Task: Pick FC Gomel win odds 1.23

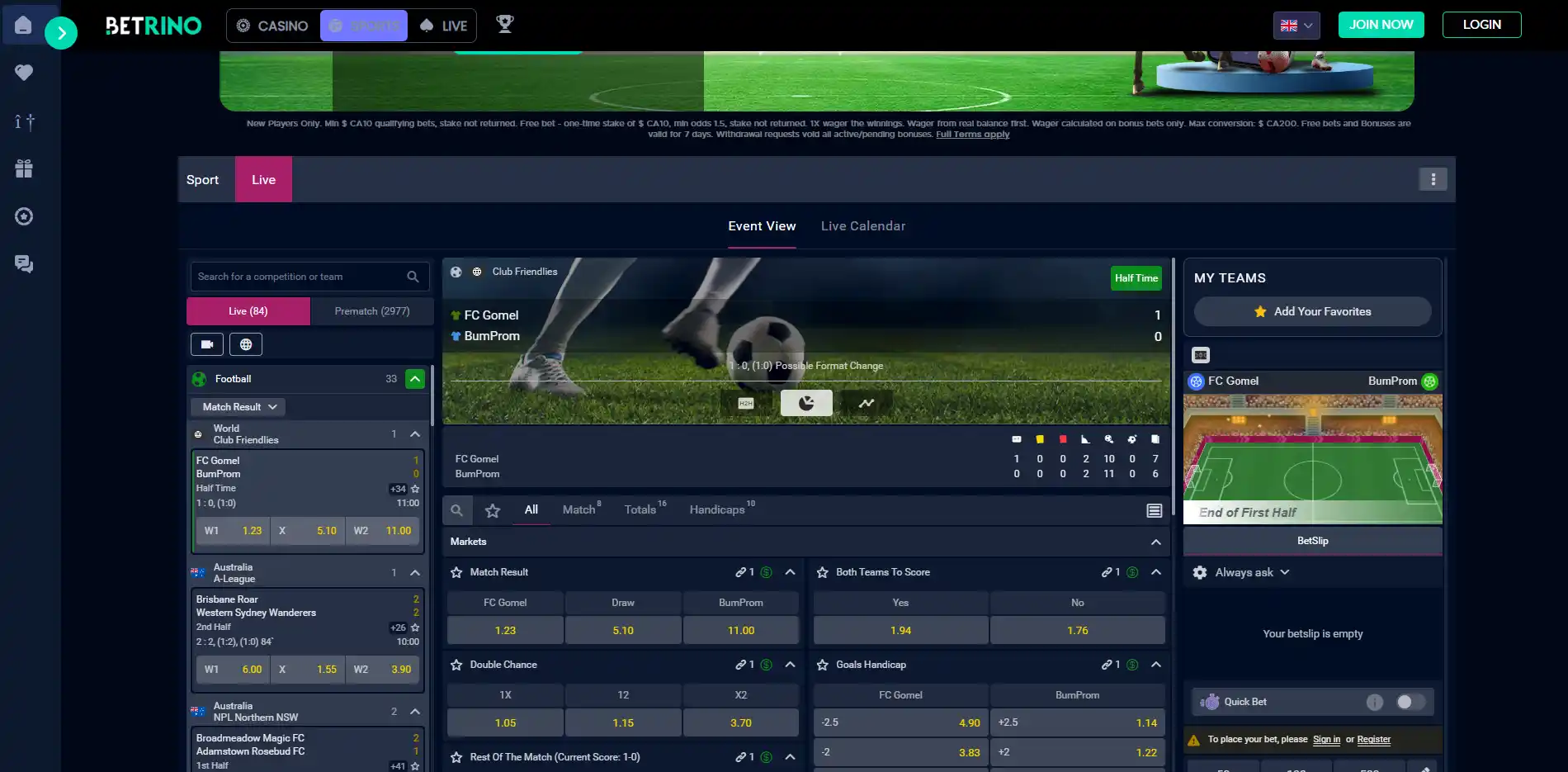Action: pos(505,630)
